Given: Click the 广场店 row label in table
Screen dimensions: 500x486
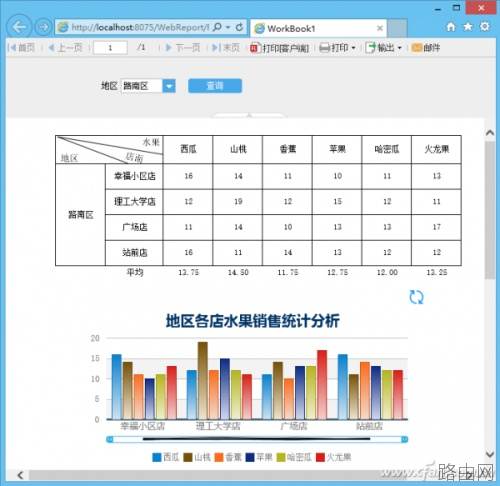Looking at the screenshot, I should point(135,227).
